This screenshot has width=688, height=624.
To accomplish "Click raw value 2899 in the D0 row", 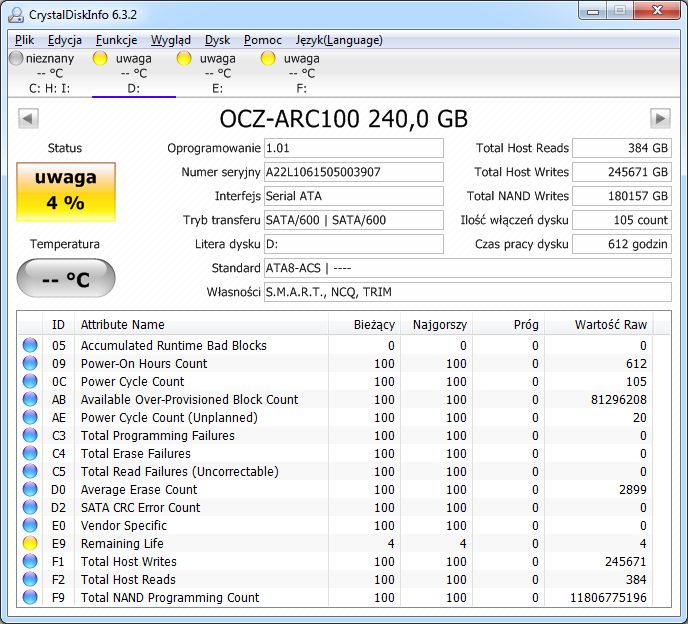I will pyautogui.click(x=633, y=489).
